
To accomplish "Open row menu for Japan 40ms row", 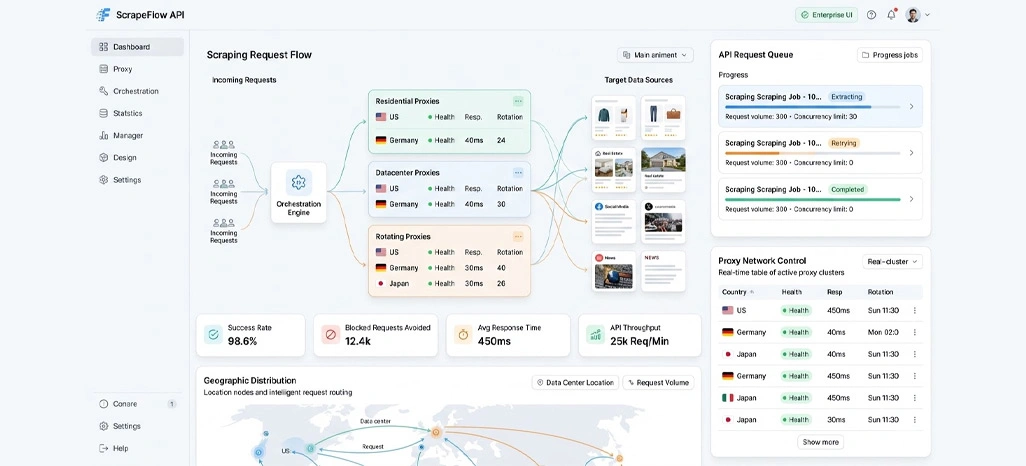I will [914, 354].
